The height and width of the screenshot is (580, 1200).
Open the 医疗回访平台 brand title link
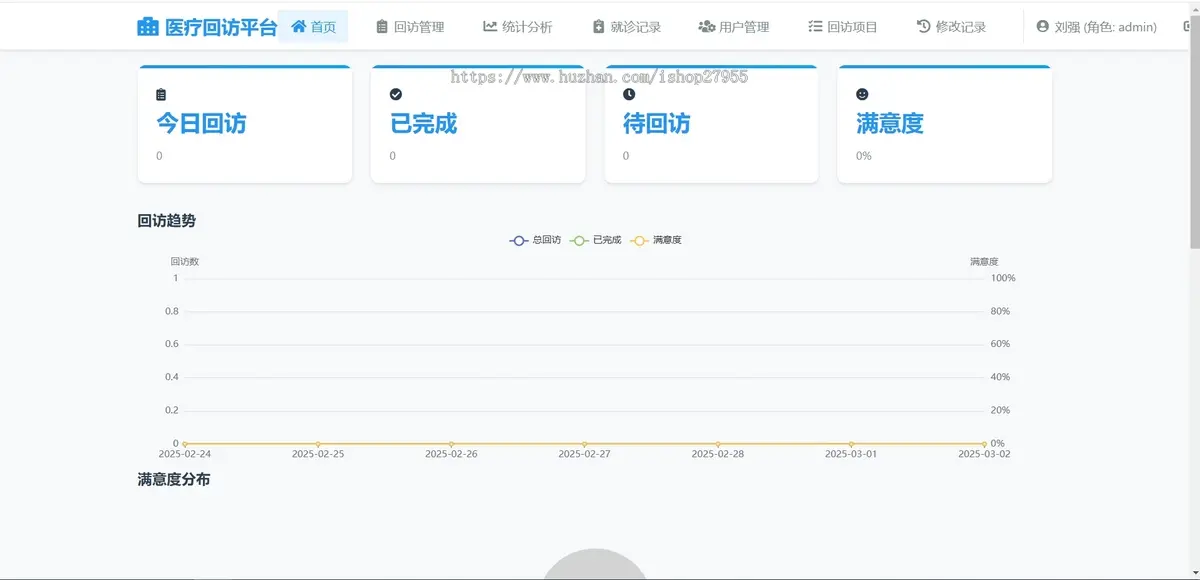click(207, 27)
